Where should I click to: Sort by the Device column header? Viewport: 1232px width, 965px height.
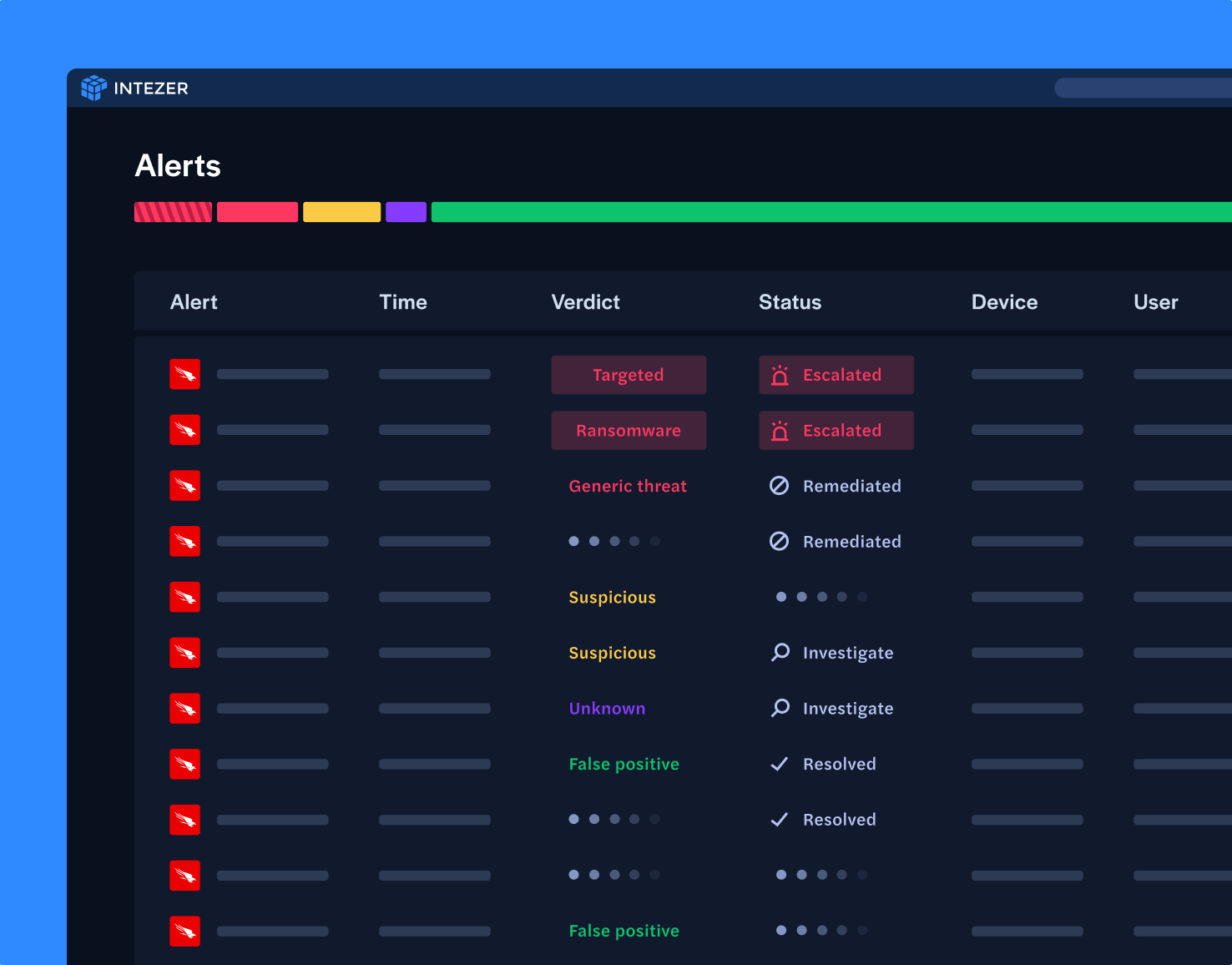[1004, 302]
